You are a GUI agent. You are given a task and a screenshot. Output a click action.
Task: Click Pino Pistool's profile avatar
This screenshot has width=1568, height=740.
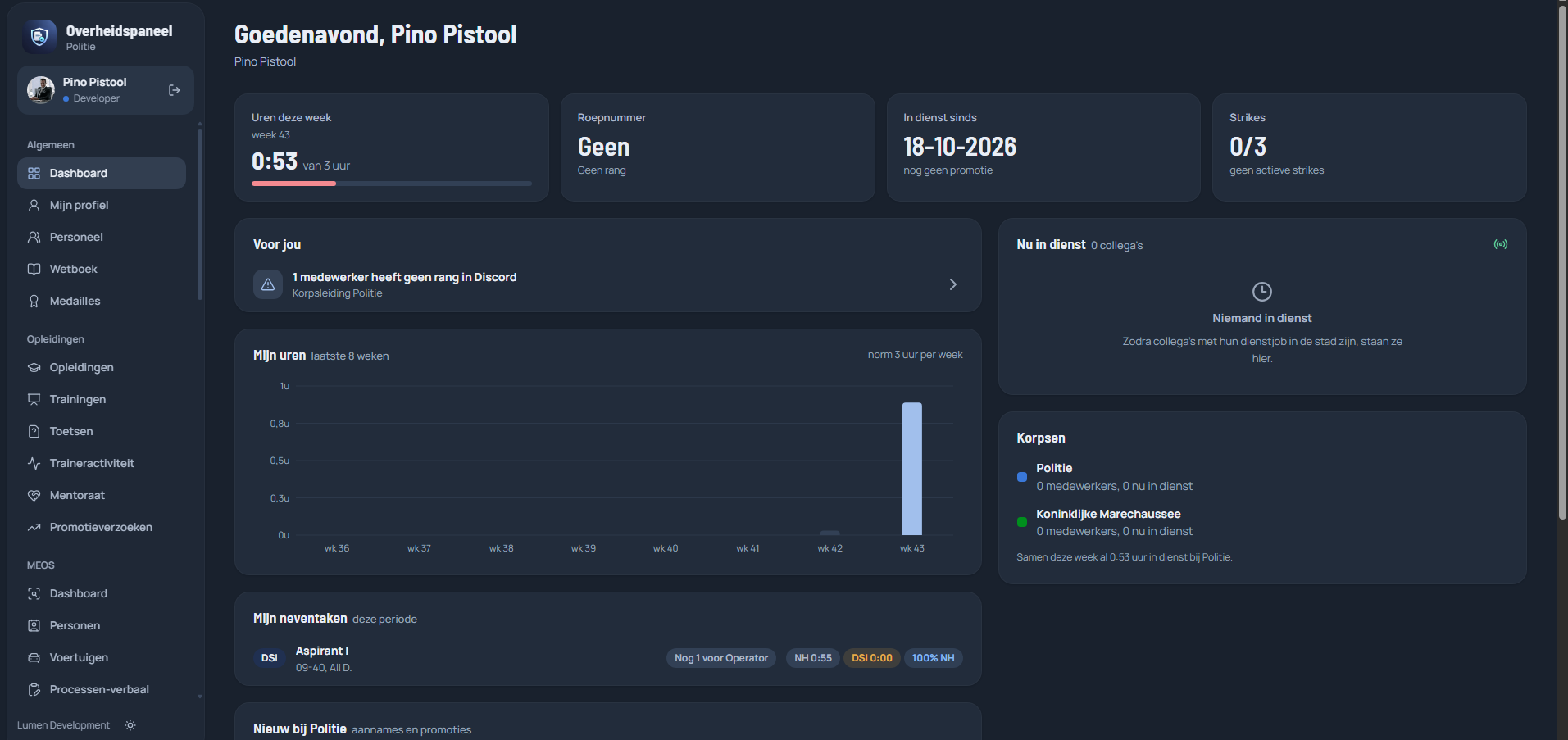coord(41,90)
